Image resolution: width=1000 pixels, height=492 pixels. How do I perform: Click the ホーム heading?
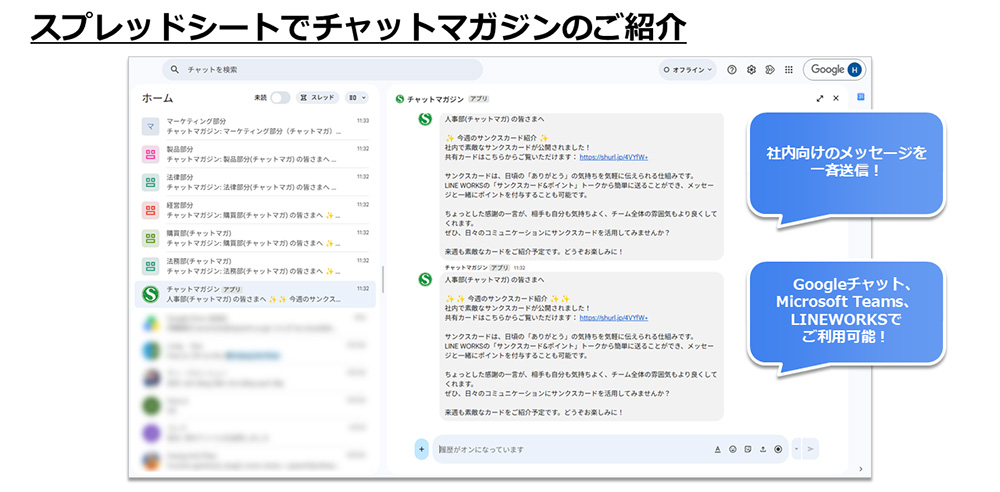(x=157, y=98)
